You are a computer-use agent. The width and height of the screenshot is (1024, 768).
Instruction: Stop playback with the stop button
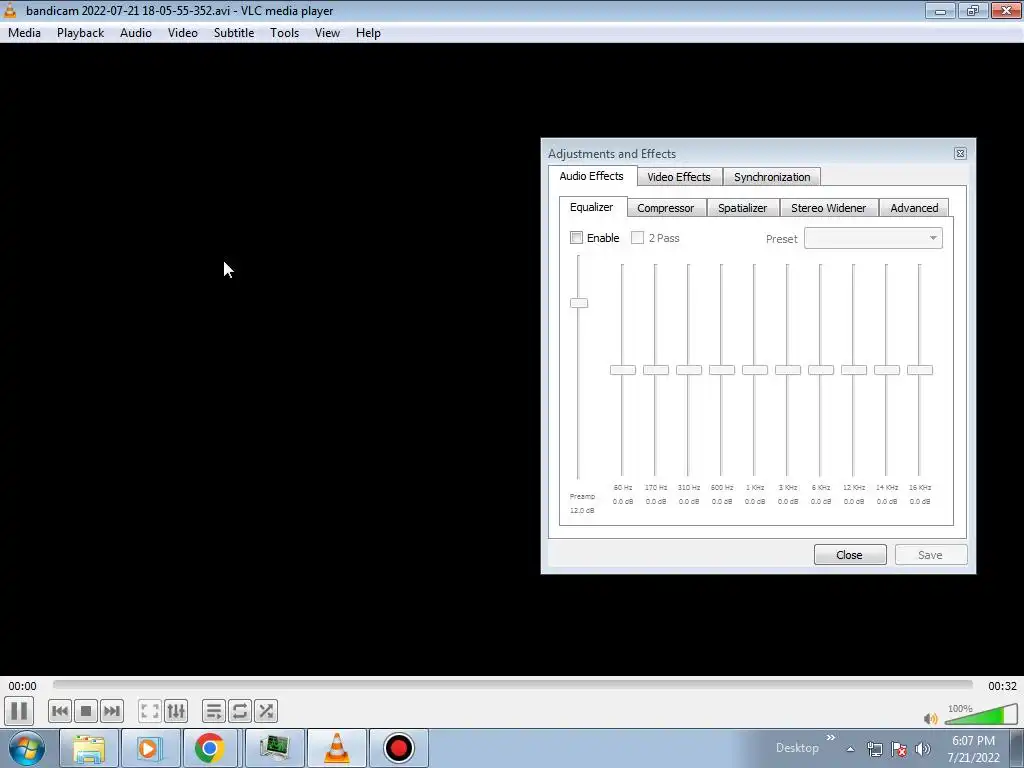click(x=86, y=711)
